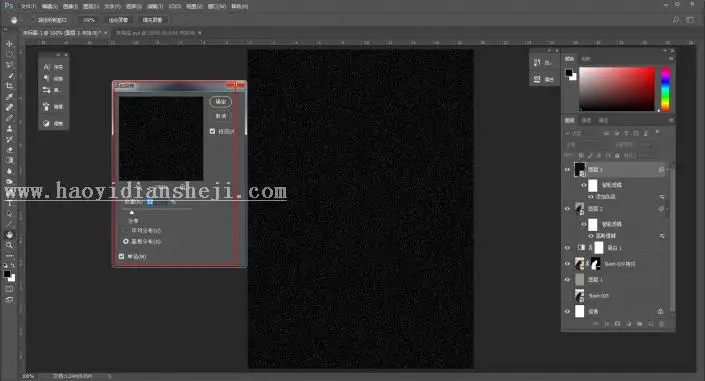The image size is (705, 381).
Task: Switch to the Paths tab in layers panel
Action: [603, 120]
